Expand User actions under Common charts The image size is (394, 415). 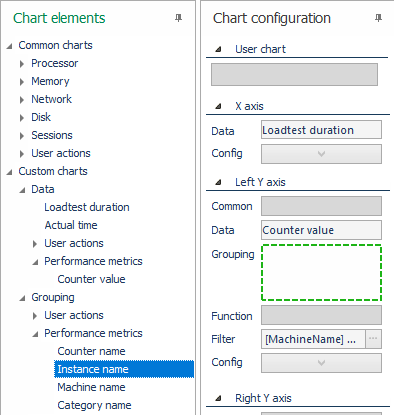pos(22,154)
